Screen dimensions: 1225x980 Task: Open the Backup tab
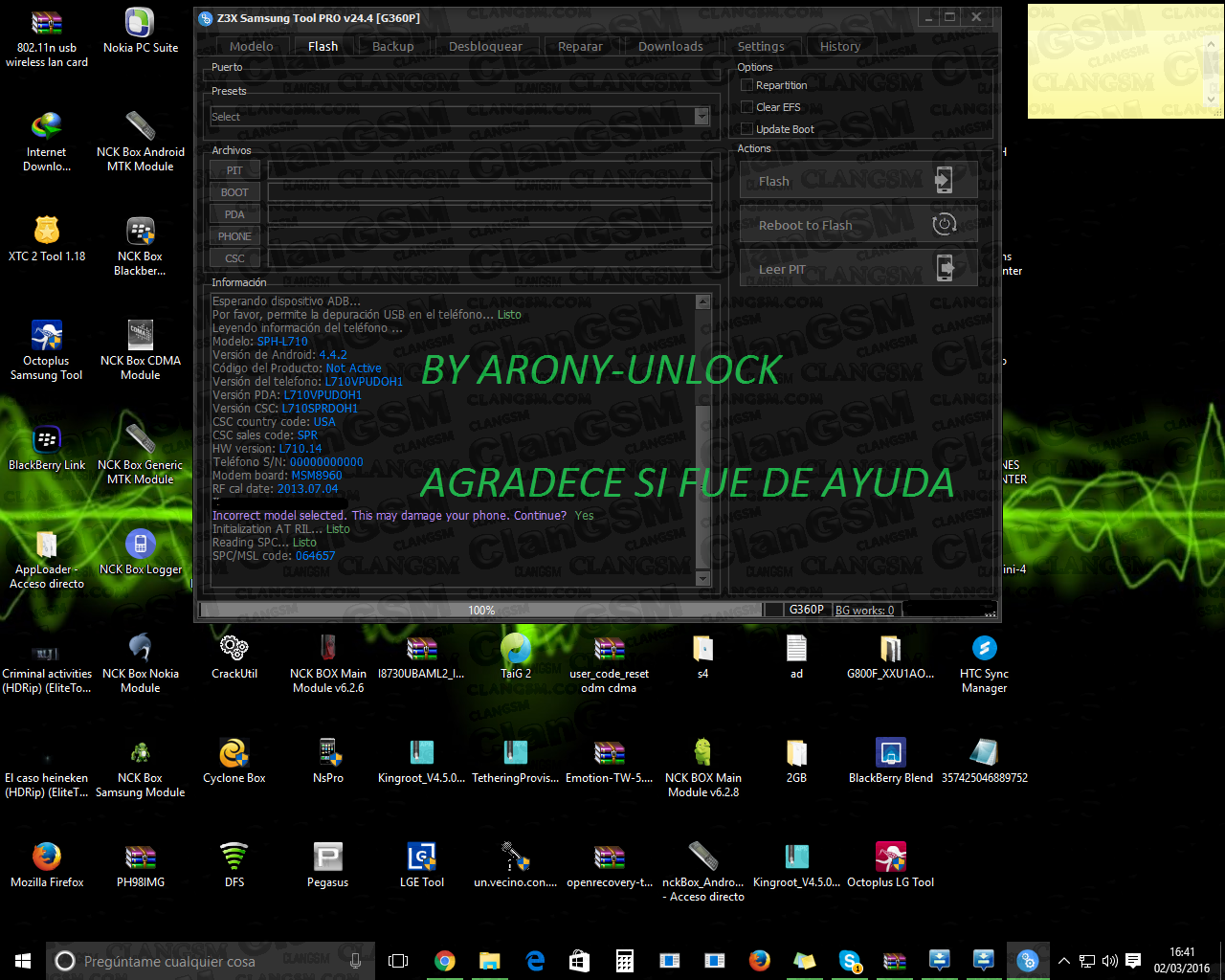[x=393, y=46]
